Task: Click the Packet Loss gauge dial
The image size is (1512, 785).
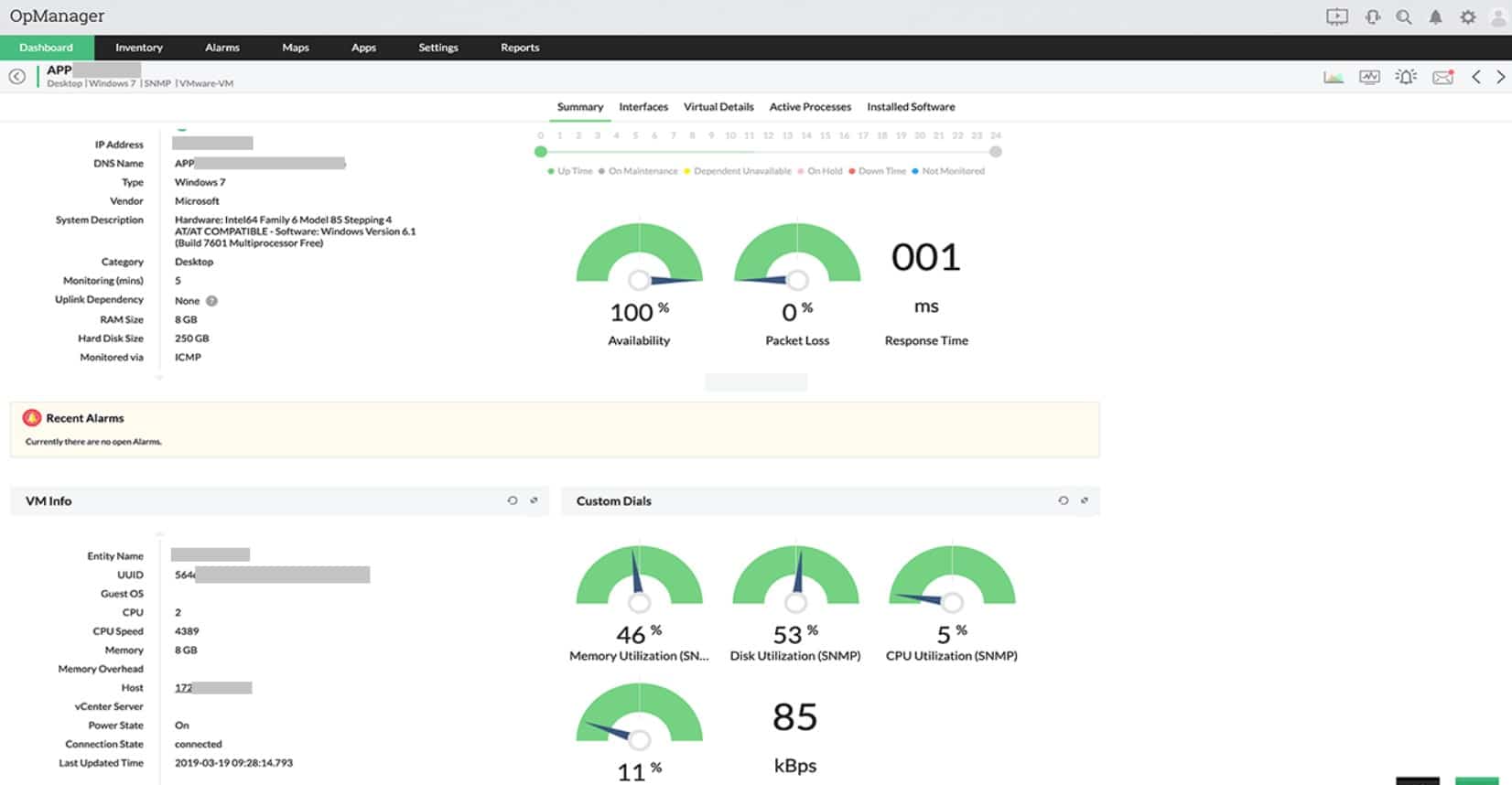Action: (797, 255)
